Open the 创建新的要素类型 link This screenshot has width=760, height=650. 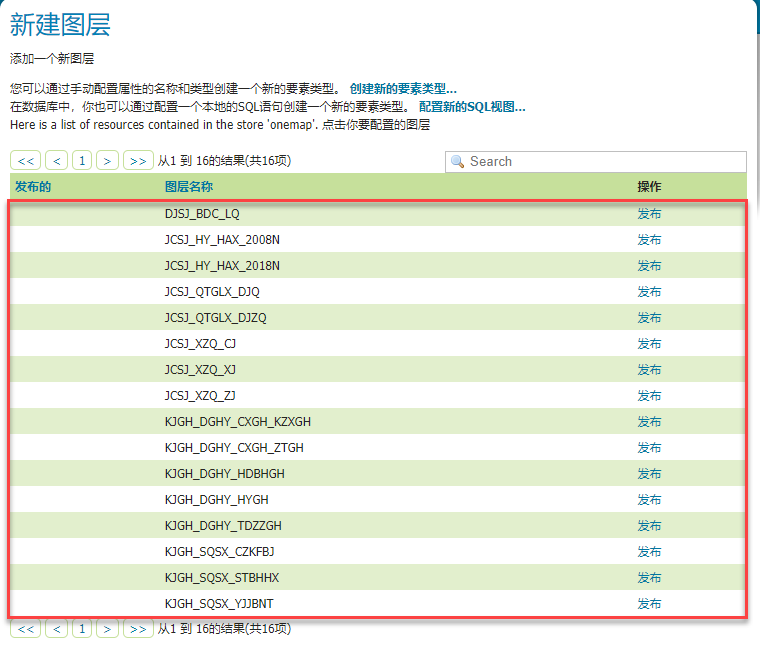coord(403,89)
